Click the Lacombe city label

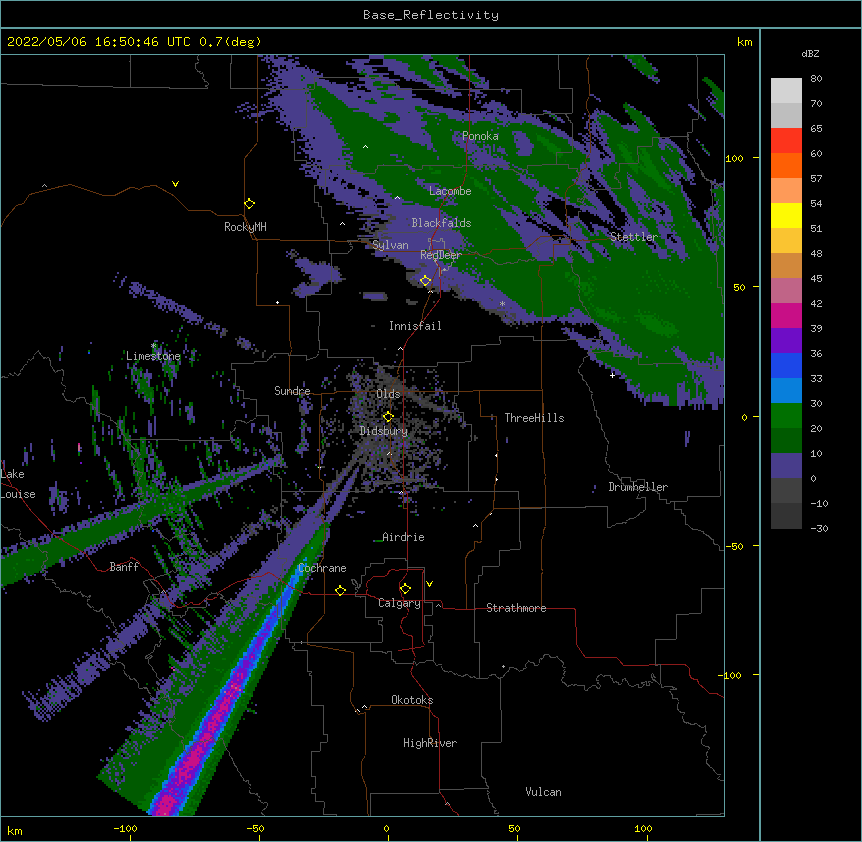(450, 191)
